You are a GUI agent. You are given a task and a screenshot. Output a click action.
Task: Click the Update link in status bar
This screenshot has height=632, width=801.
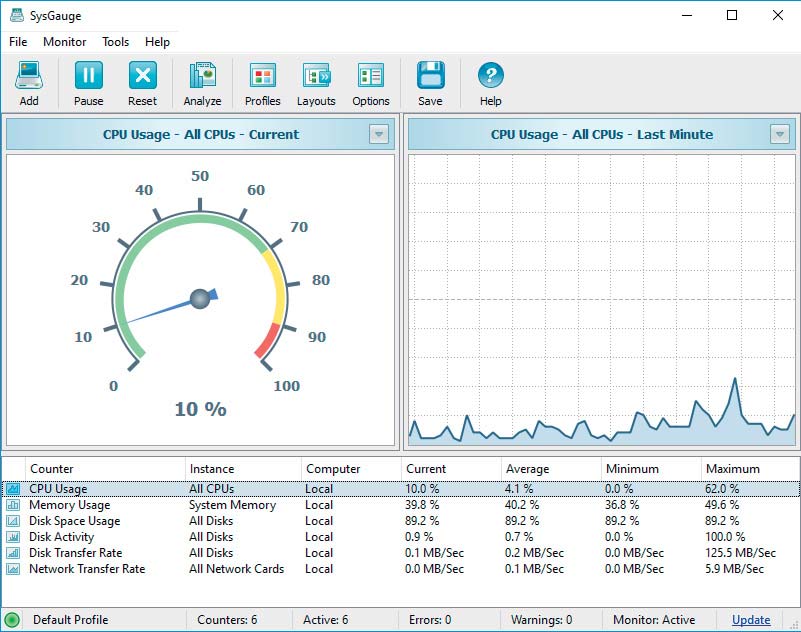pos(751,620)
